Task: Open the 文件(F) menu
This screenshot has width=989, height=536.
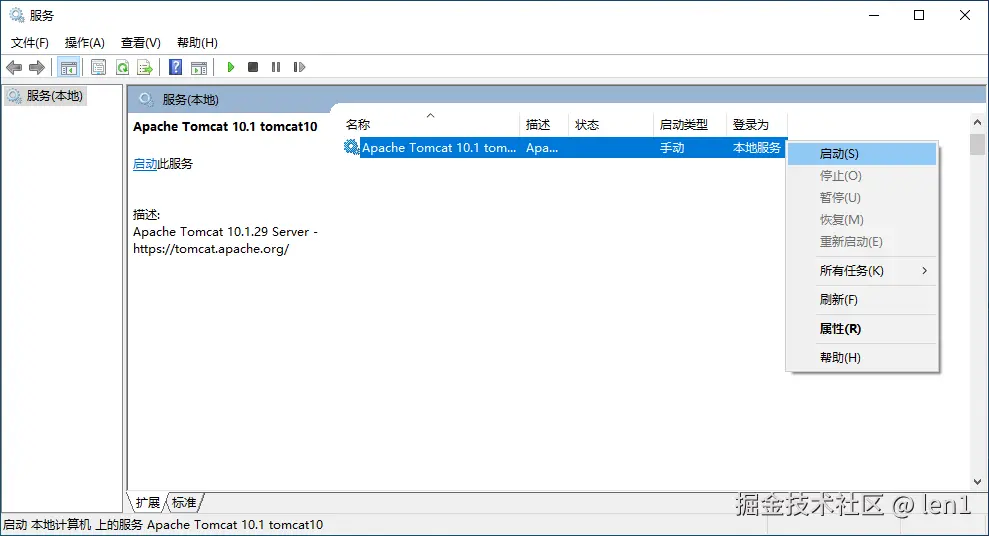Action: tap(30, 42)
